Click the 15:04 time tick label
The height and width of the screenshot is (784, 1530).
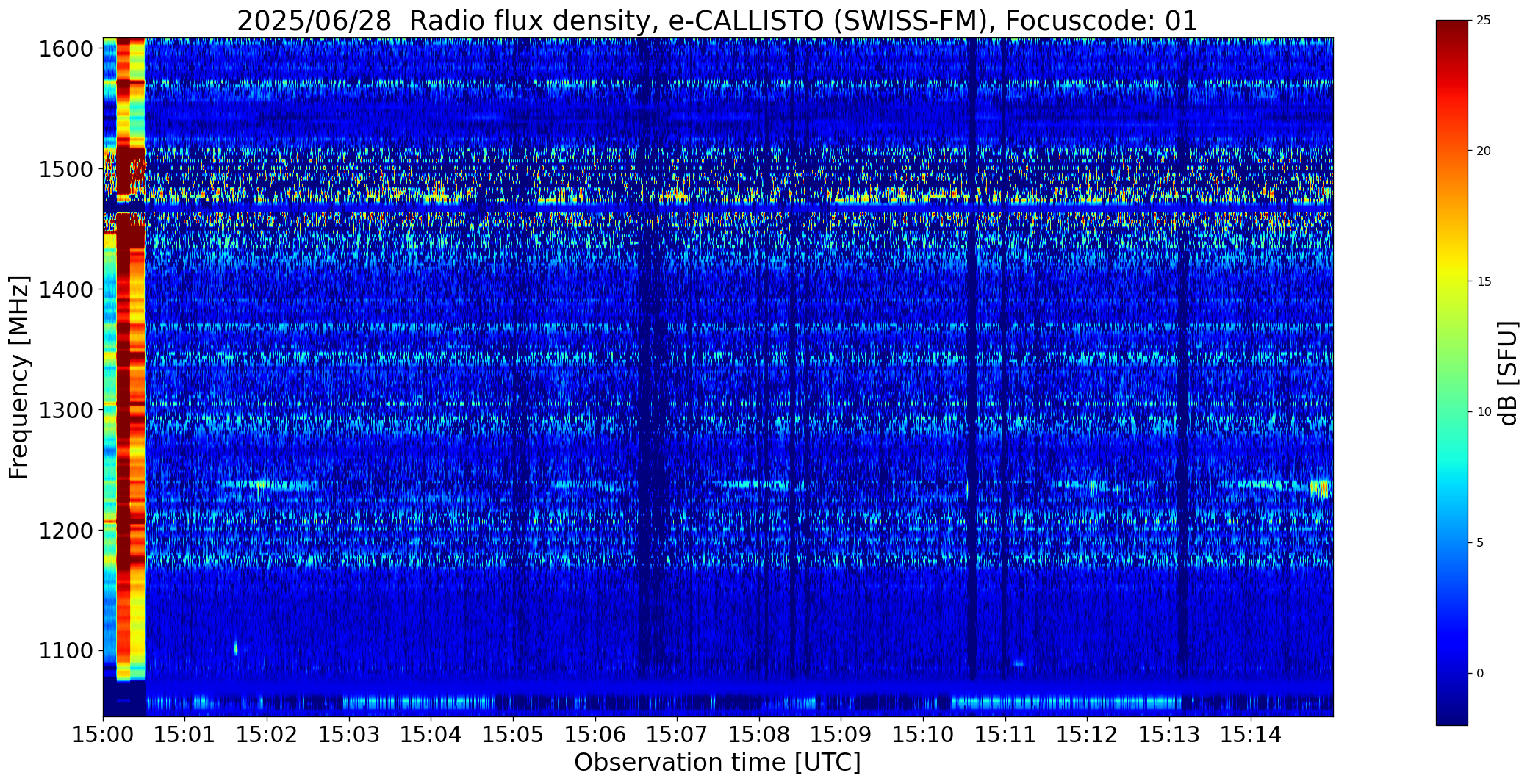[x=431, y=734]
